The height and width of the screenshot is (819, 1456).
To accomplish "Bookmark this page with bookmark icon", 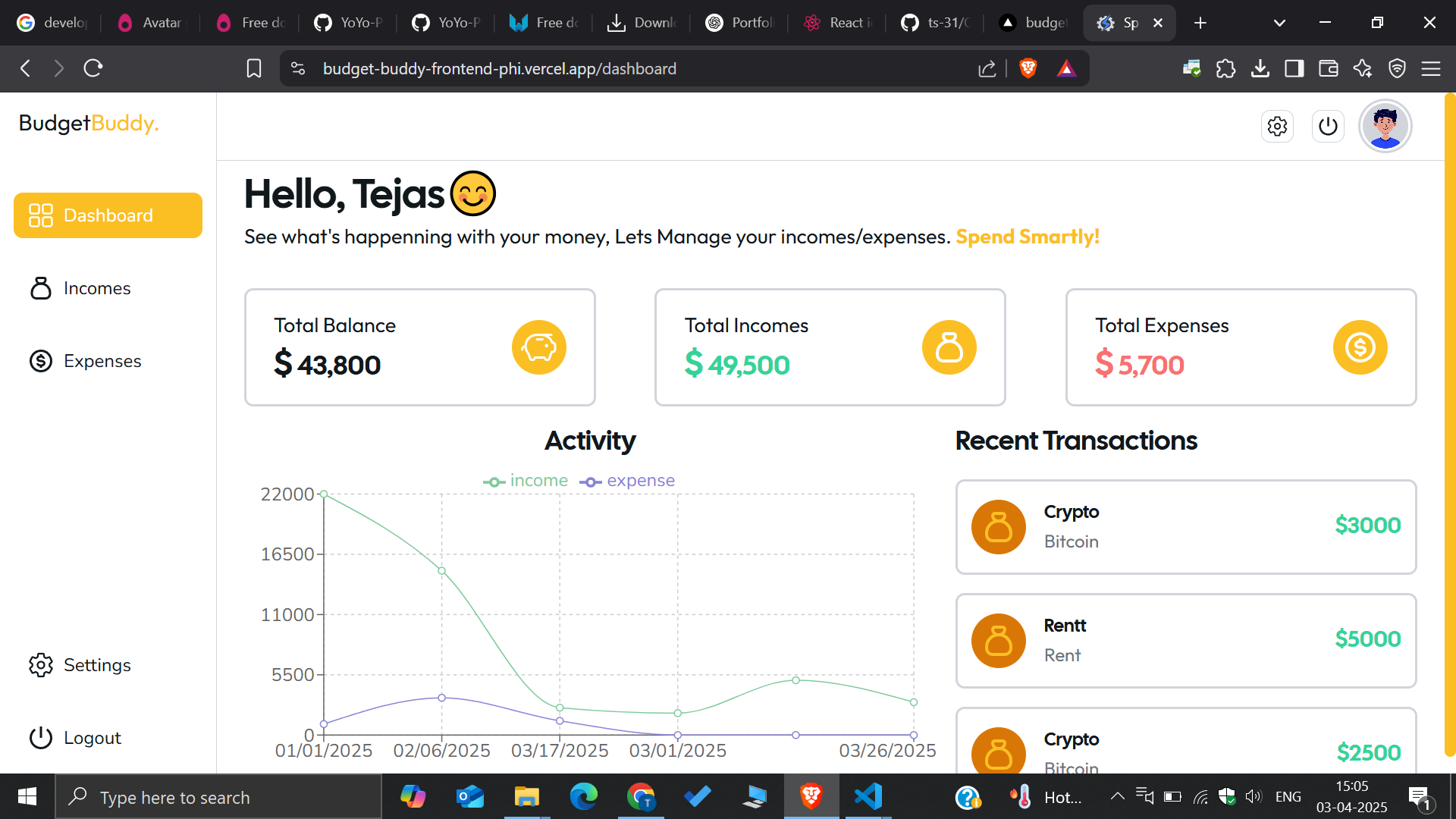I will tap(254, 68).
